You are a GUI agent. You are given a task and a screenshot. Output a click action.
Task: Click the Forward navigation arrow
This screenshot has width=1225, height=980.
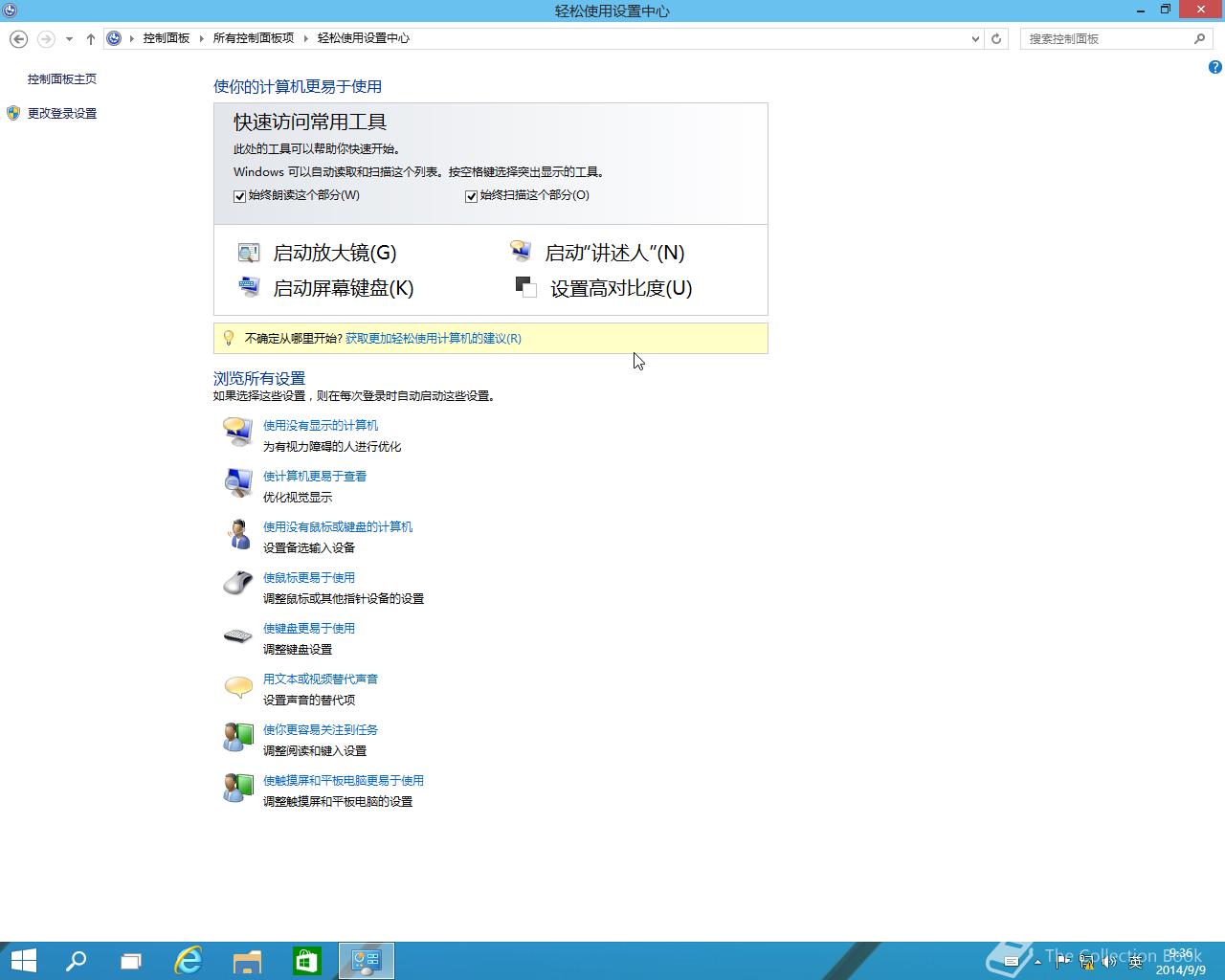pyautogui.click(x=45, y=38)
